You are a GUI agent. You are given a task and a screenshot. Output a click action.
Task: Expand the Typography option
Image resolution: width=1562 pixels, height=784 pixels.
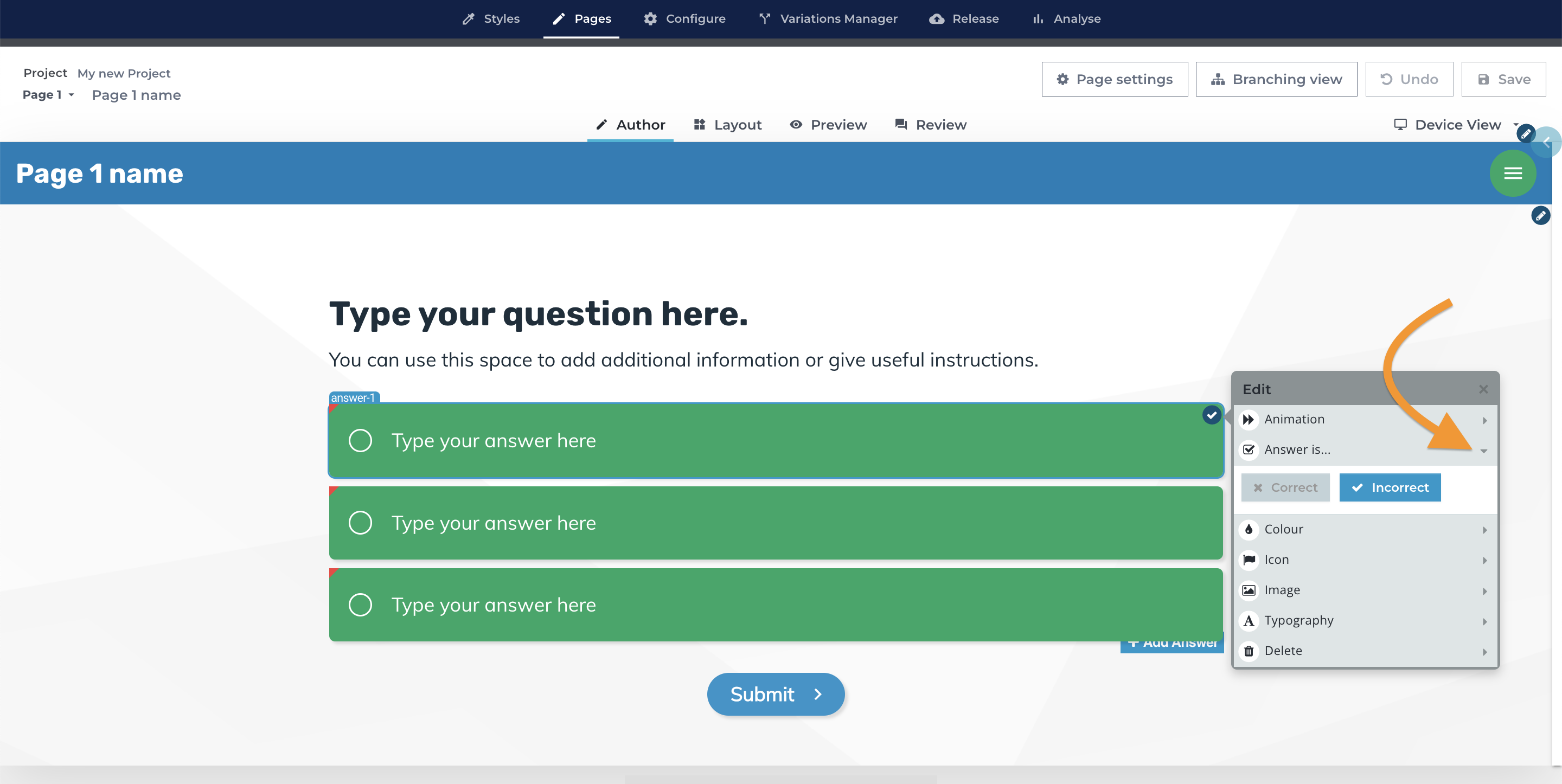[1366, 620]
